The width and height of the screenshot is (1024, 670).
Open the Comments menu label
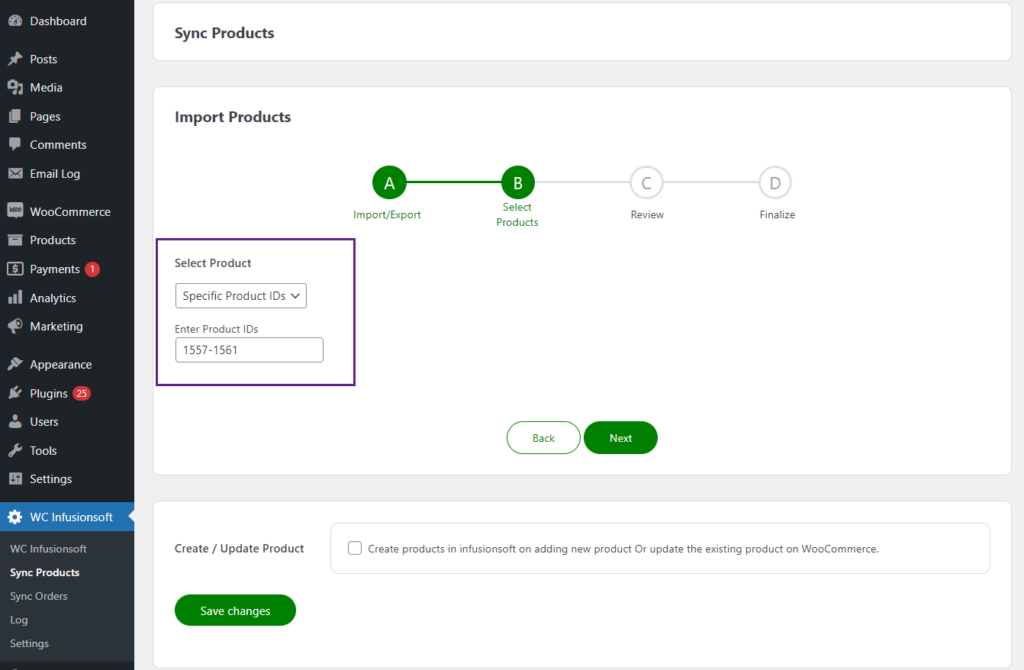pyautogui.click(x=58, y=144)
